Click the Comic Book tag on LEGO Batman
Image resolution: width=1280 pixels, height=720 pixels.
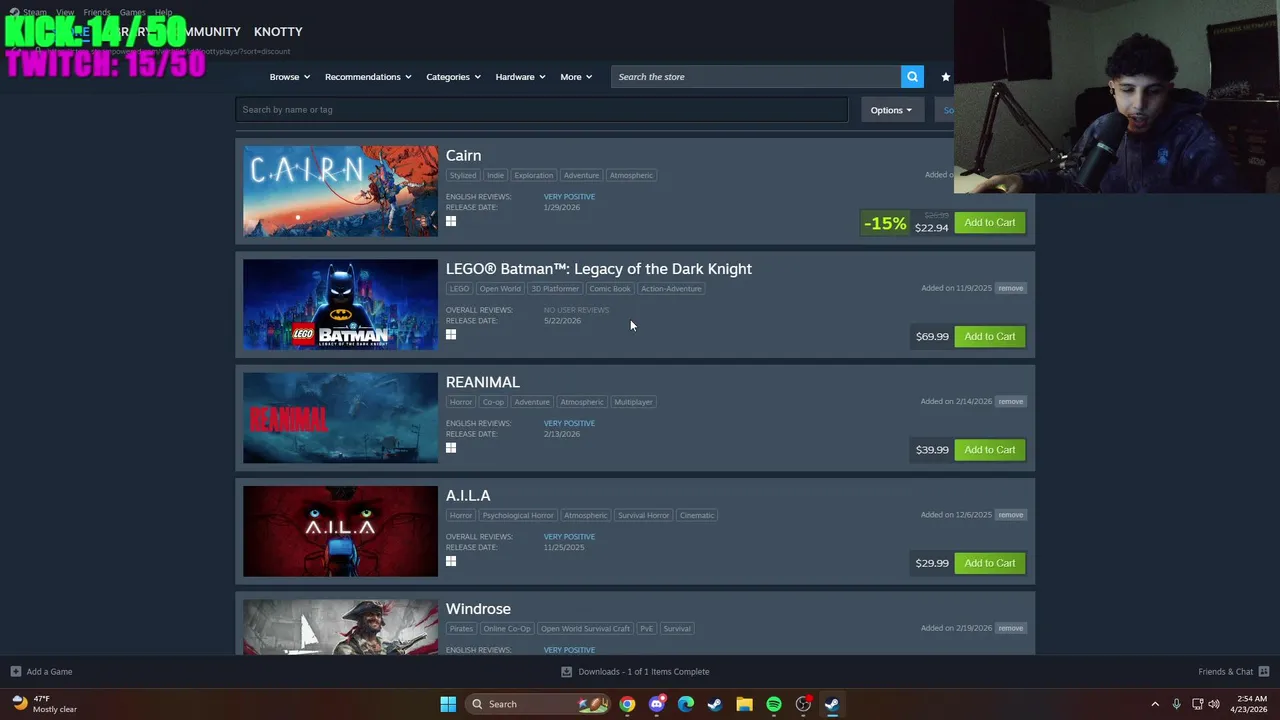click(610, 289)
